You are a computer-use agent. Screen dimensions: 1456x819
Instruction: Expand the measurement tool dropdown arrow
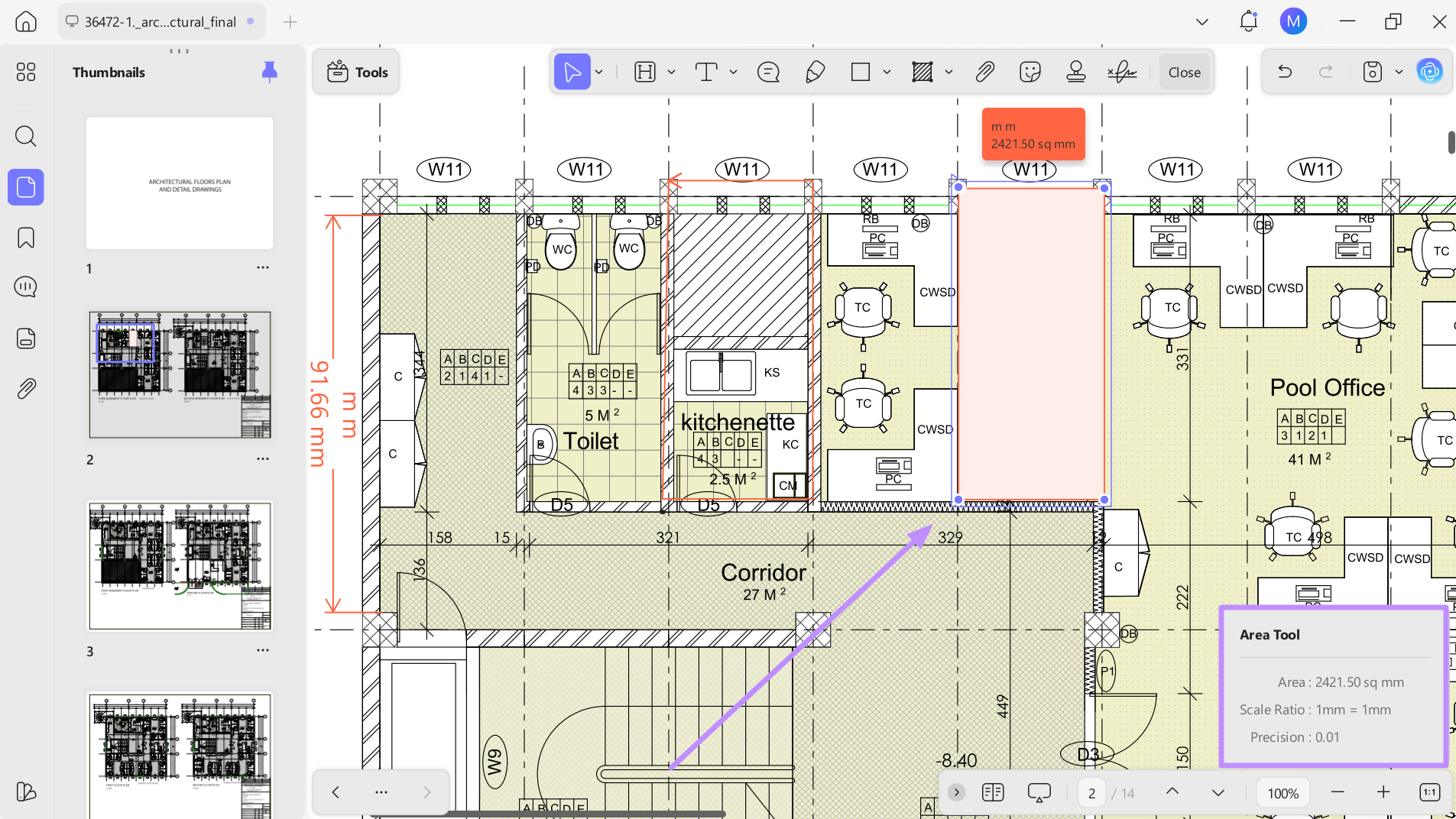pyautogui.click(x=949, y=73)
